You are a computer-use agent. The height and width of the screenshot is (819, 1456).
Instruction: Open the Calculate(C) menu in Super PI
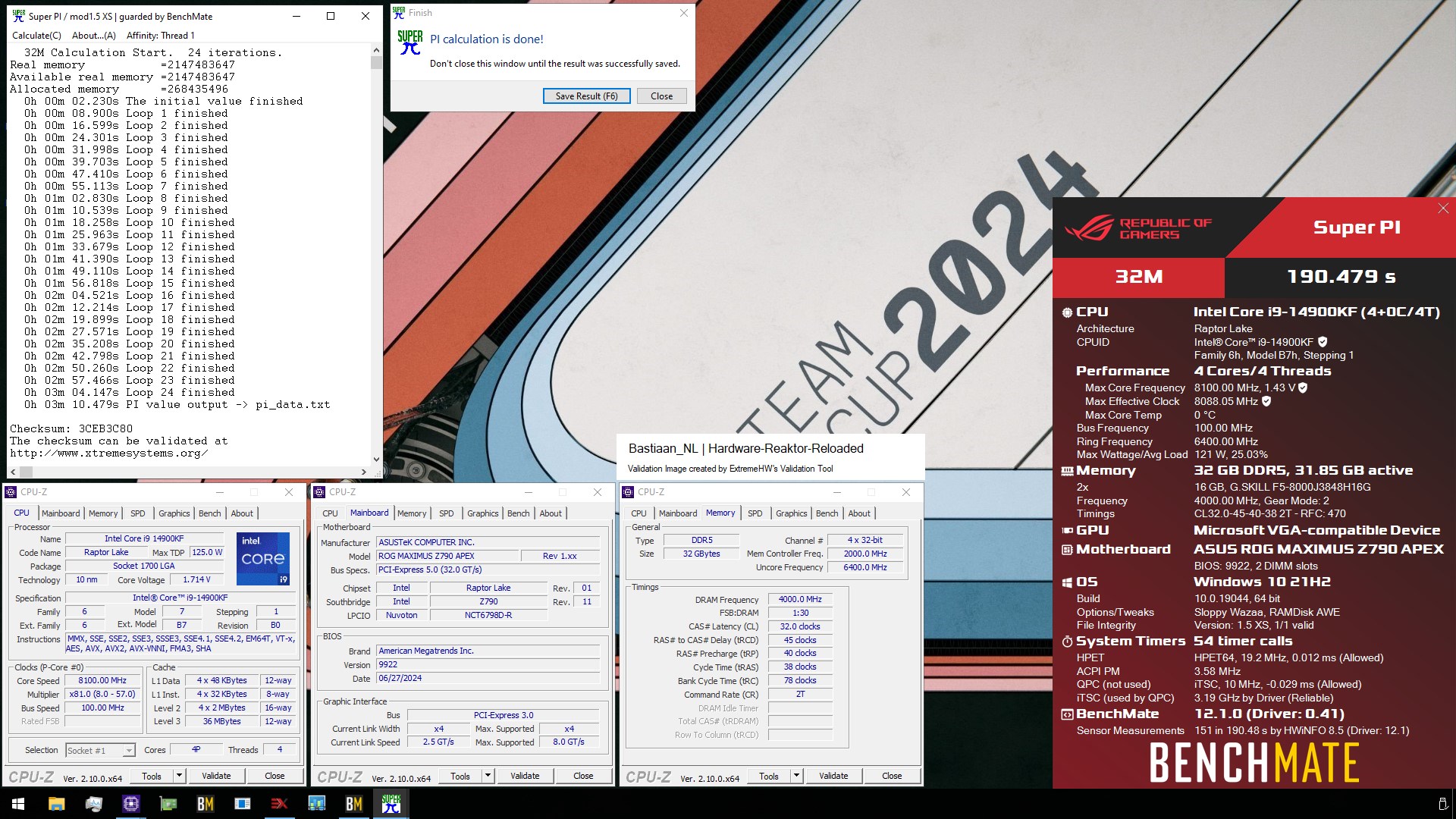click(36, 36)
